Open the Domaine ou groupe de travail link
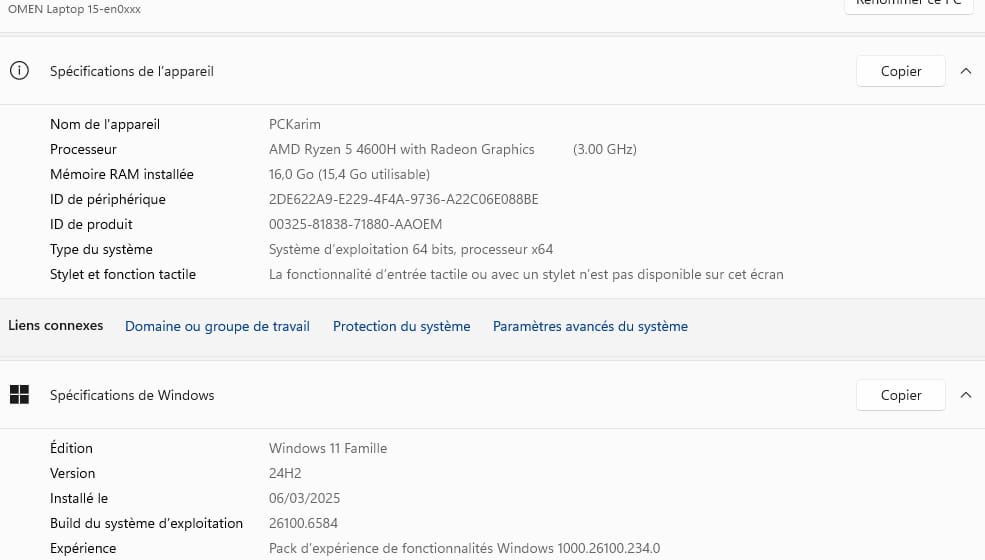 point(217,326)
